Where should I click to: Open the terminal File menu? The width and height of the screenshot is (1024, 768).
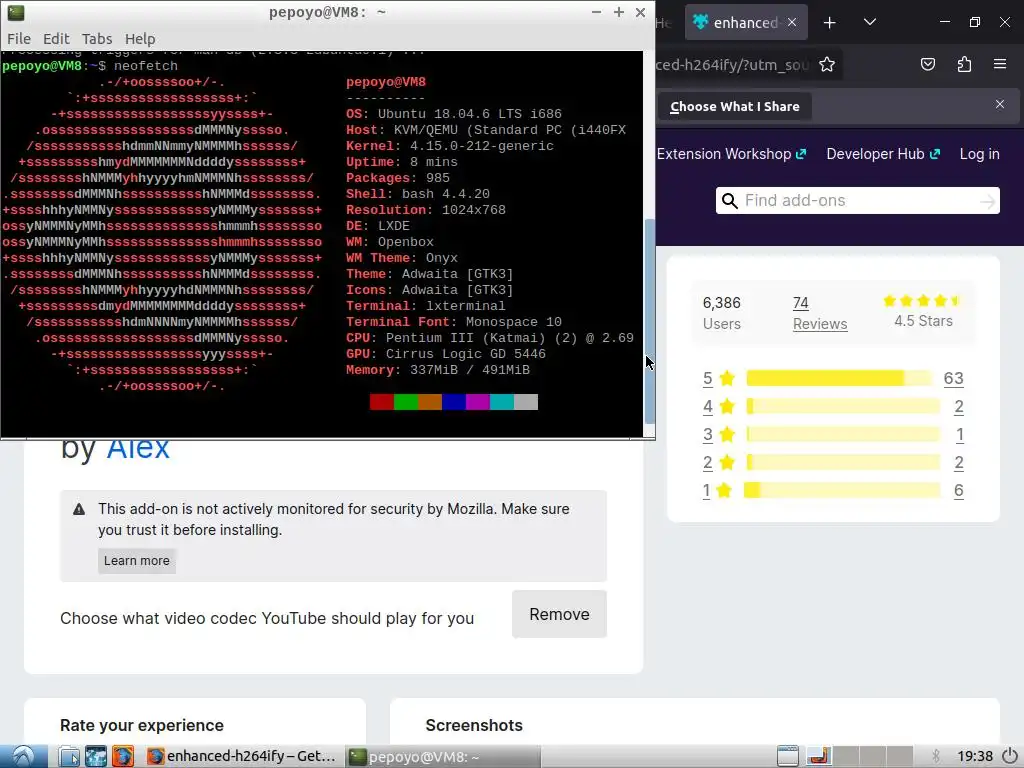(x=19, y=39)
